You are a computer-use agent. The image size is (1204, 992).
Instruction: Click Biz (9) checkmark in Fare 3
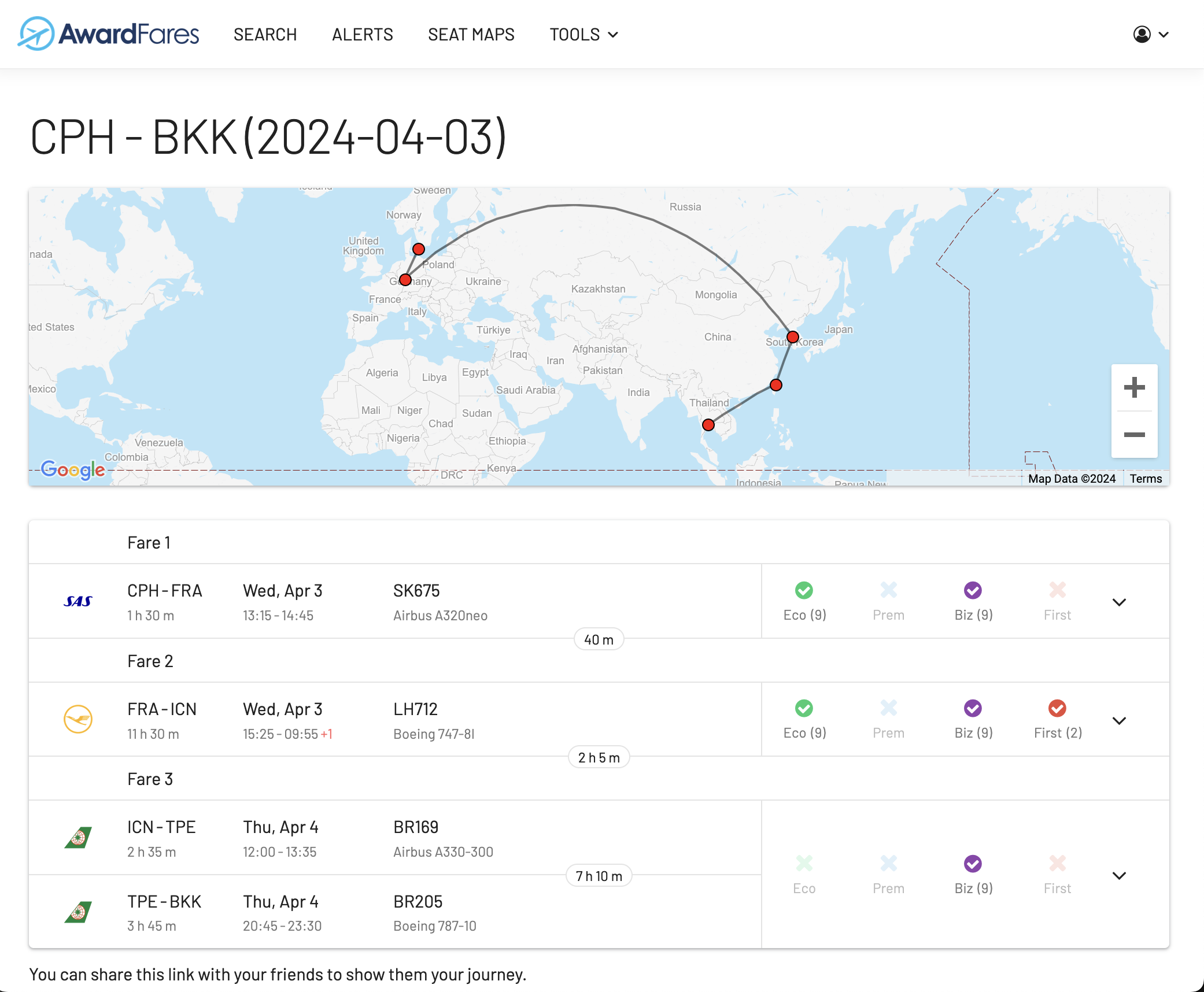[x=973, y=864]
